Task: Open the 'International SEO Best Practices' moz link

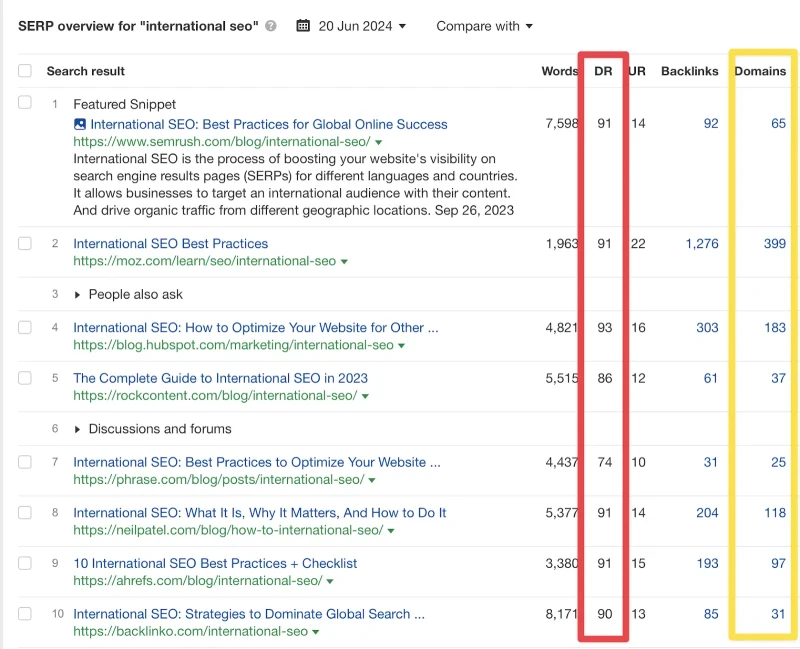Action: pos(170,243)
